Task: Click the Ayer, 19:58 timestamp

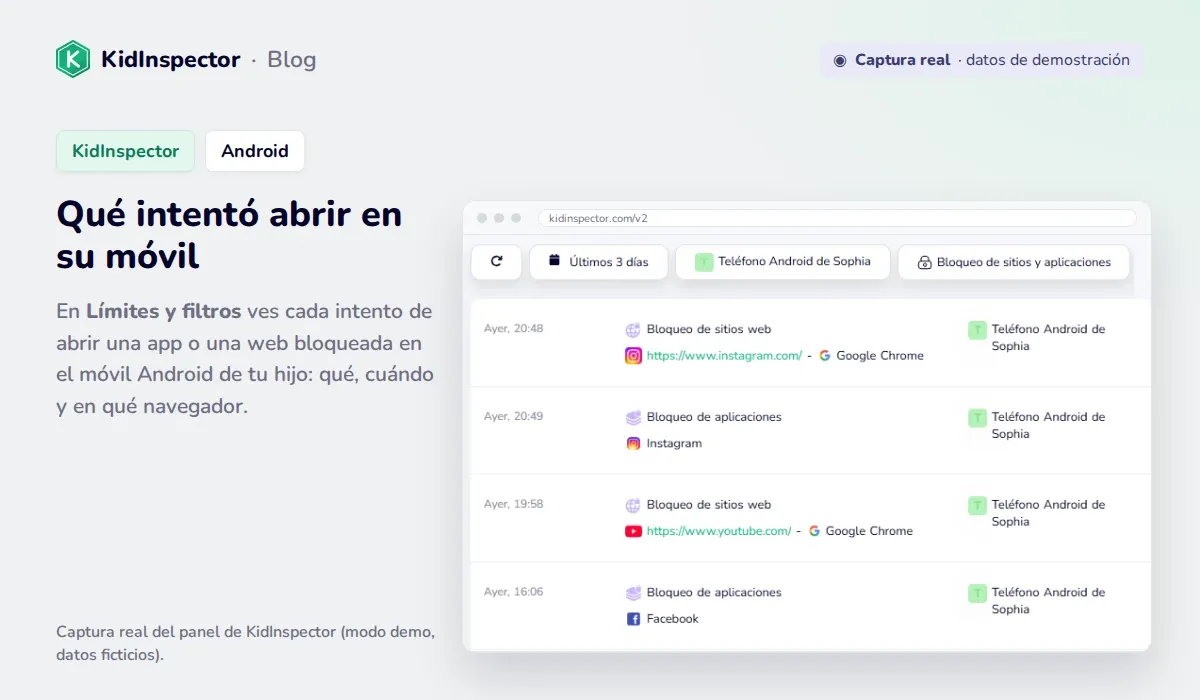Action: pos(513,504)
